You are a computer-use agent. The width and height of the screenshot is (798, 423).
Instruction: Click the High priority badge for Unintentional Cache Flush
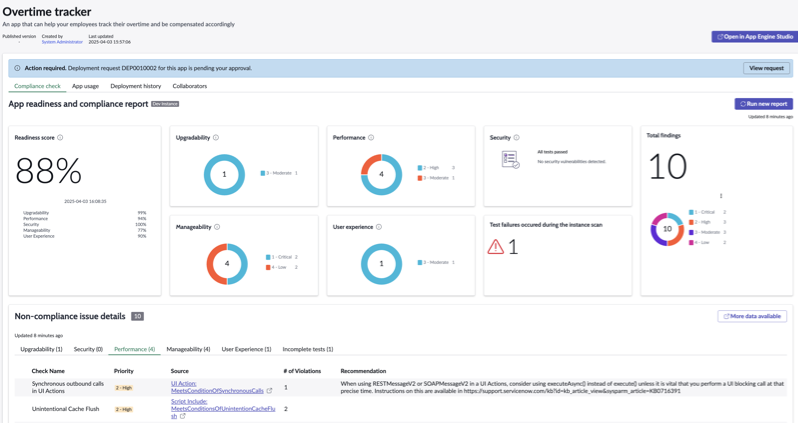pyautogui.click(x=124, y=409)
